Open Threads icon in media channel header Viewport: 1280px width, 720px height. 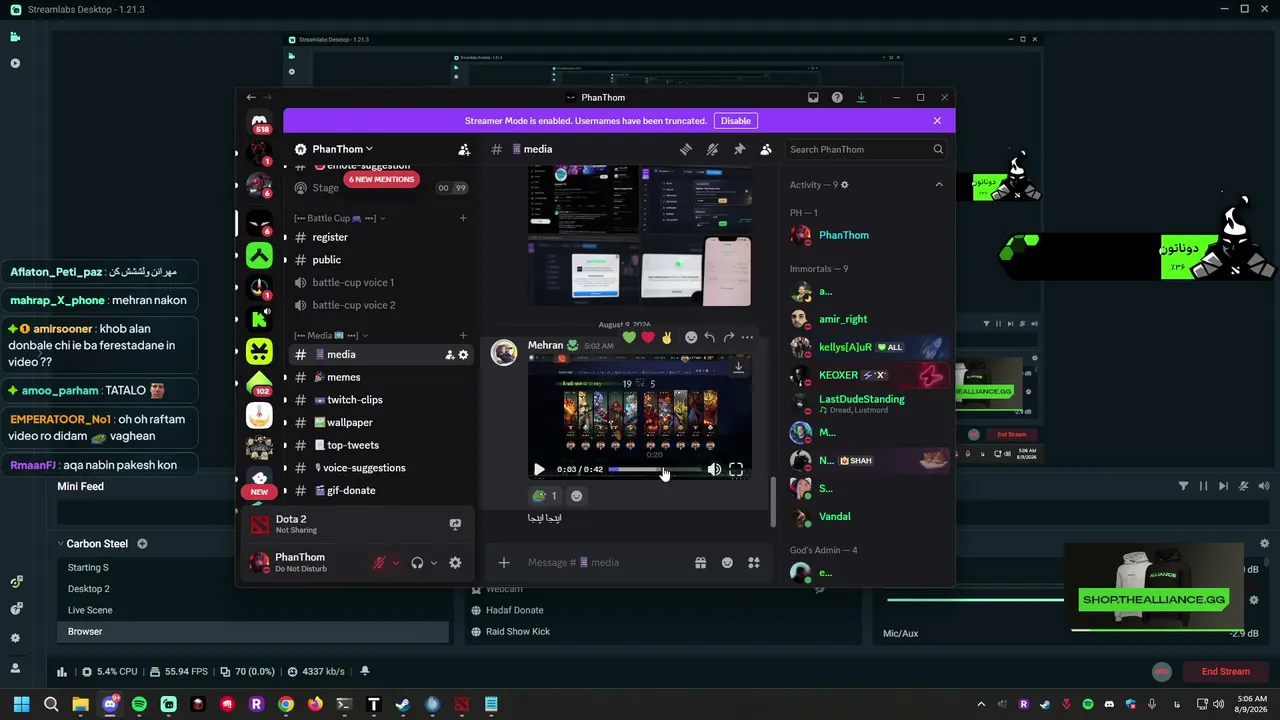(686, 149)
